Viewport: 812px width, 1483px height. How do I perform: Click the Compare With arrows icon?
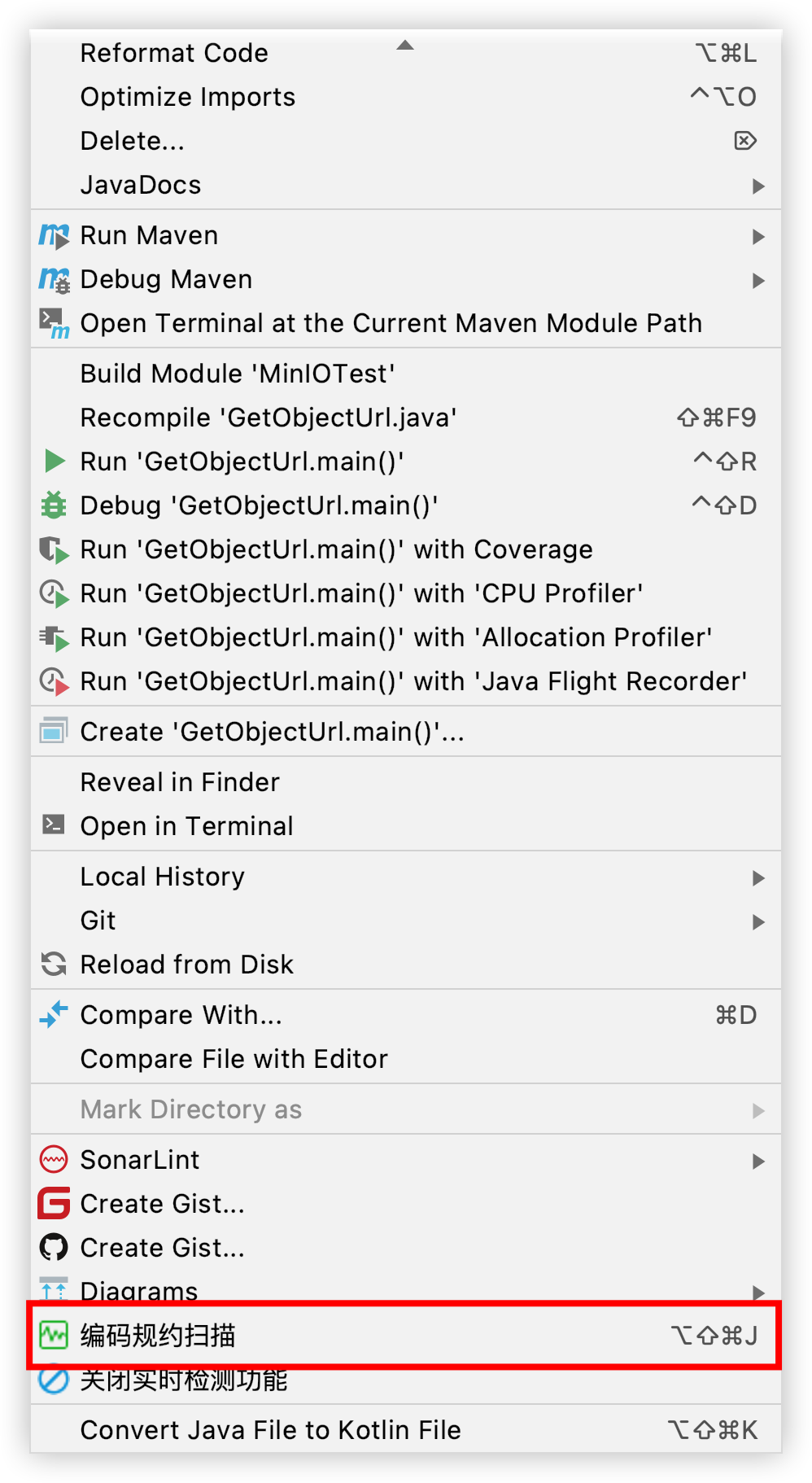click(54, 1015)
